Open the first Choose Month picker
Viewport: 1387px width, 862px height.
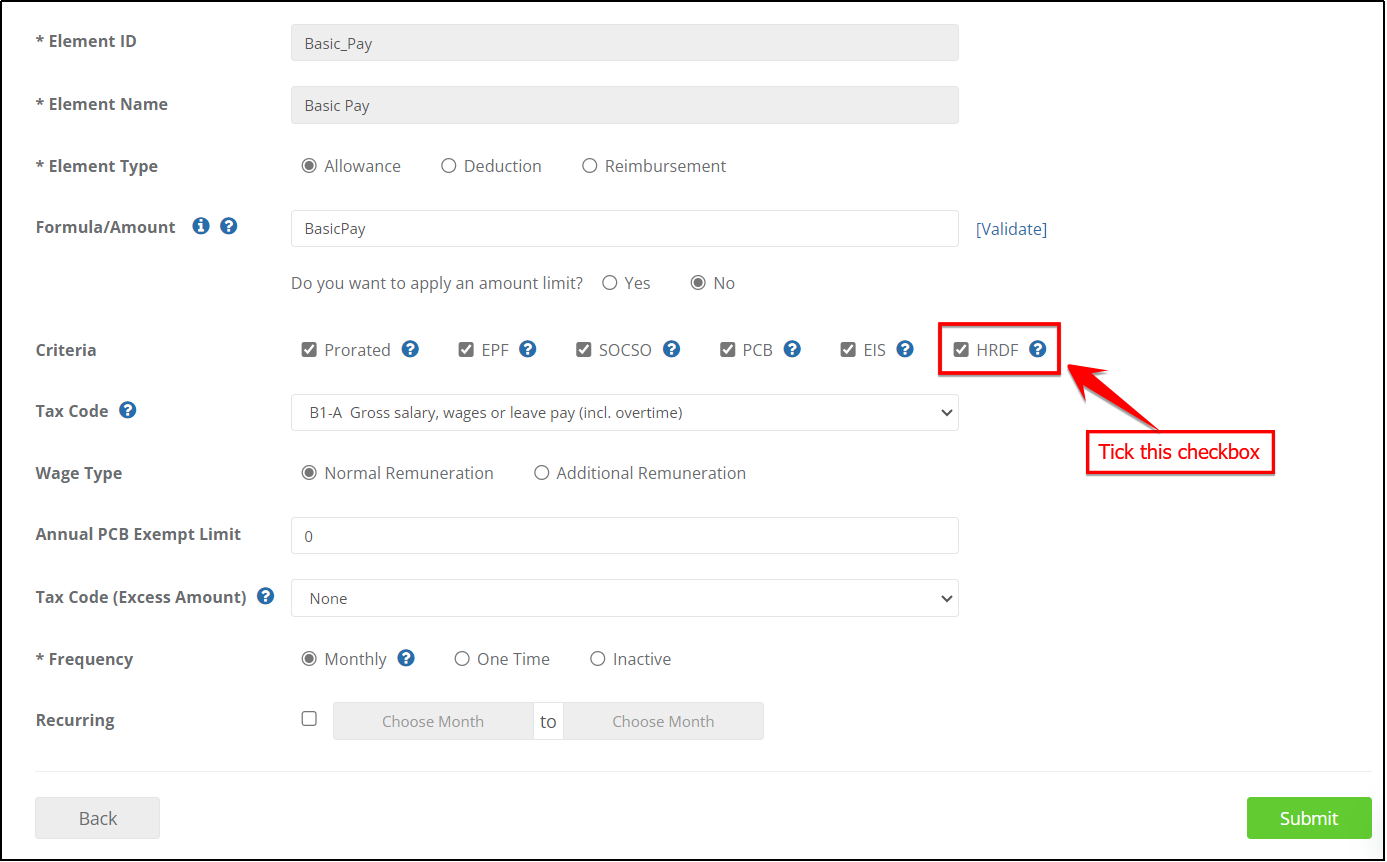point(433,721)
